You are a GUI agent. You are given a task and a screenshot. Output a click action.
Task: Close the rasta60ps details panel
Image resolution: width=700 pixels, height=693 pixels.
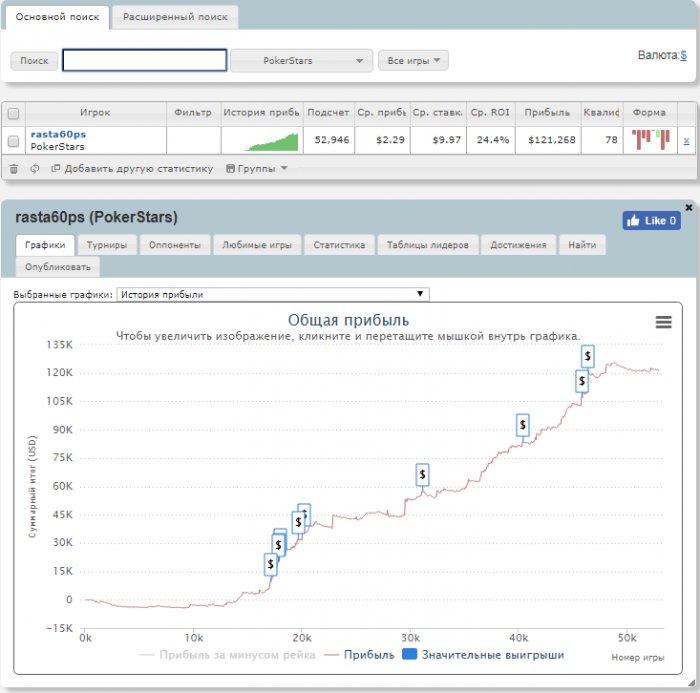[689, 207]
